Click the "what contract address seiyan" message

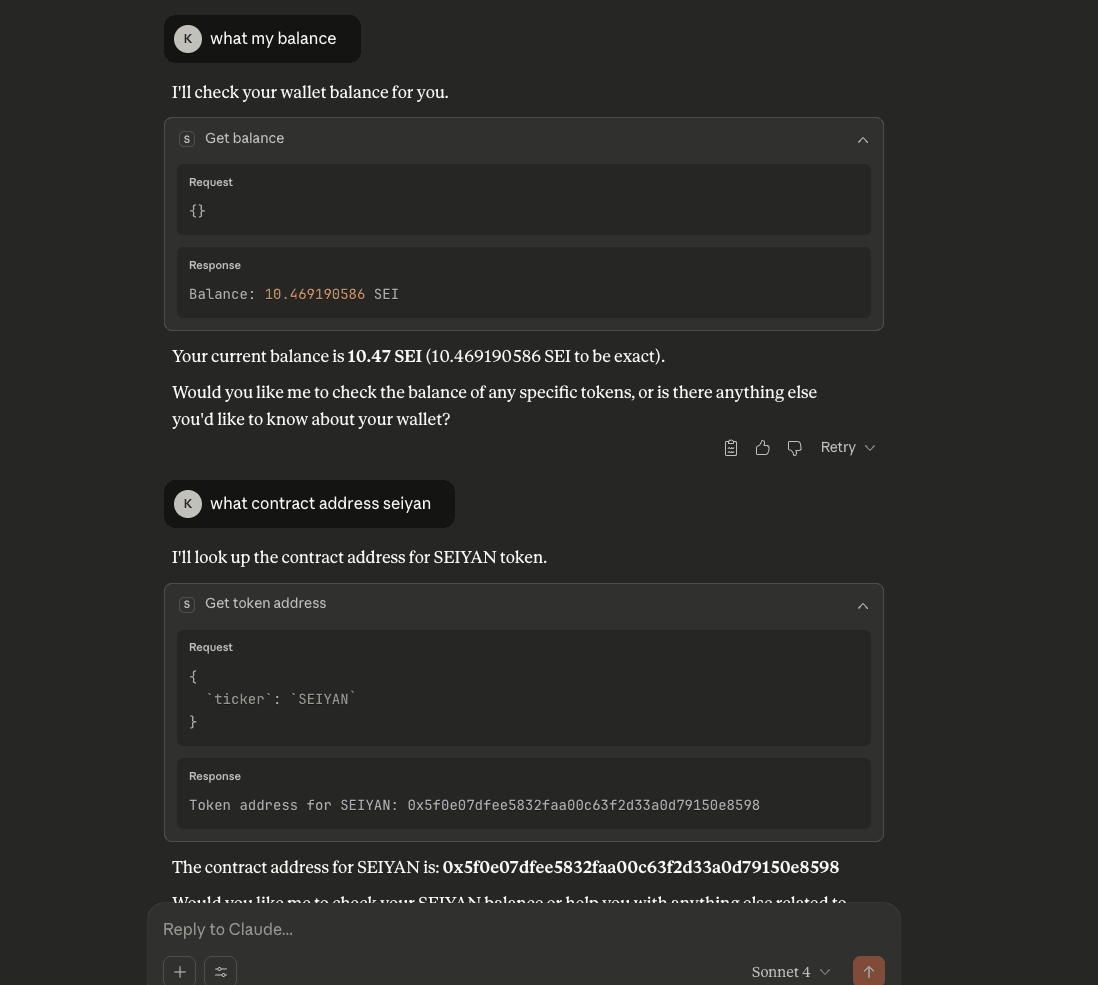tap(320, 504)
